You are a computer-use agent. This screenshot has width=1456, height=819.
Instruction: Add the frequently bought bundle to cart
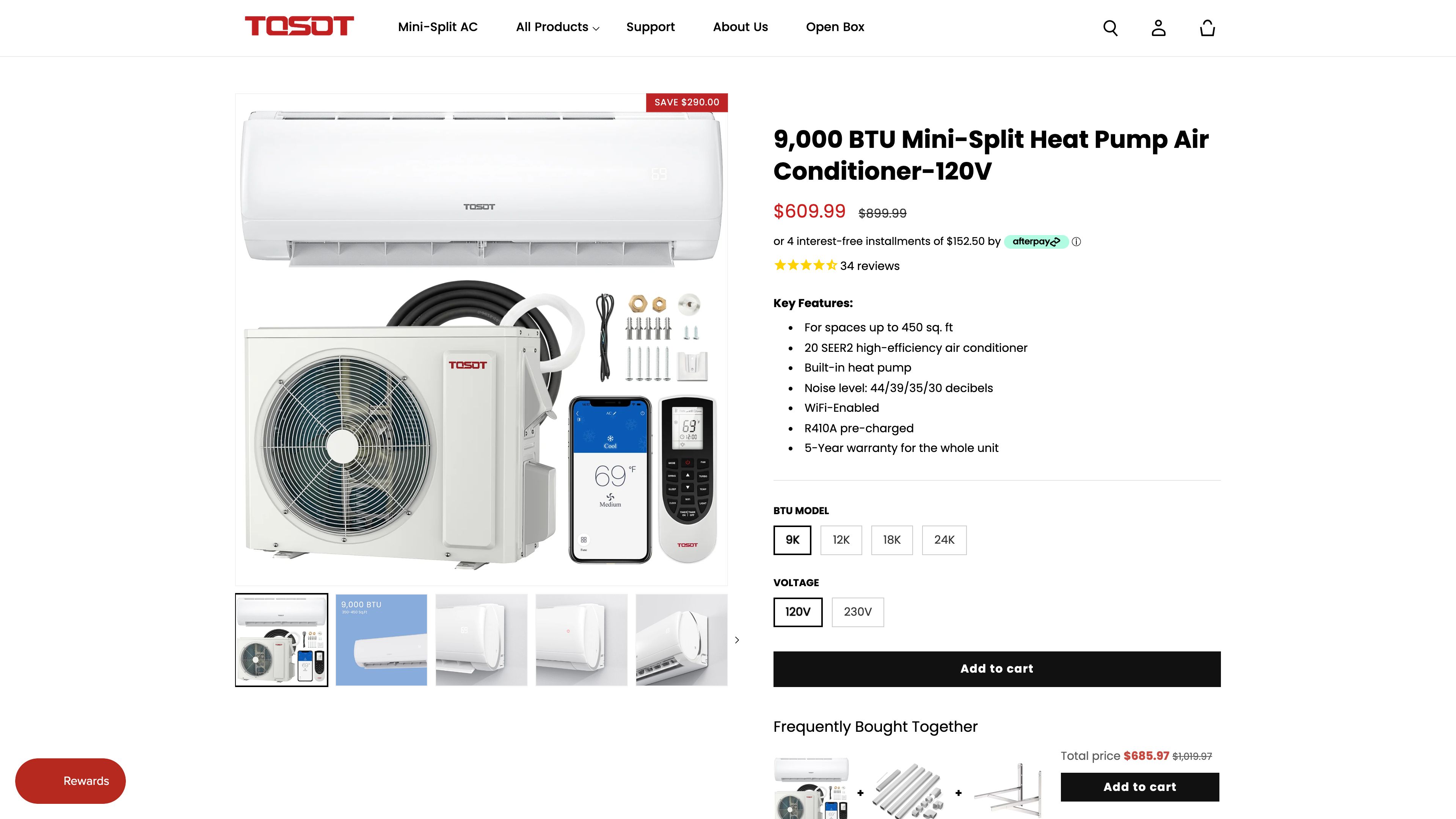point(1139,787)
